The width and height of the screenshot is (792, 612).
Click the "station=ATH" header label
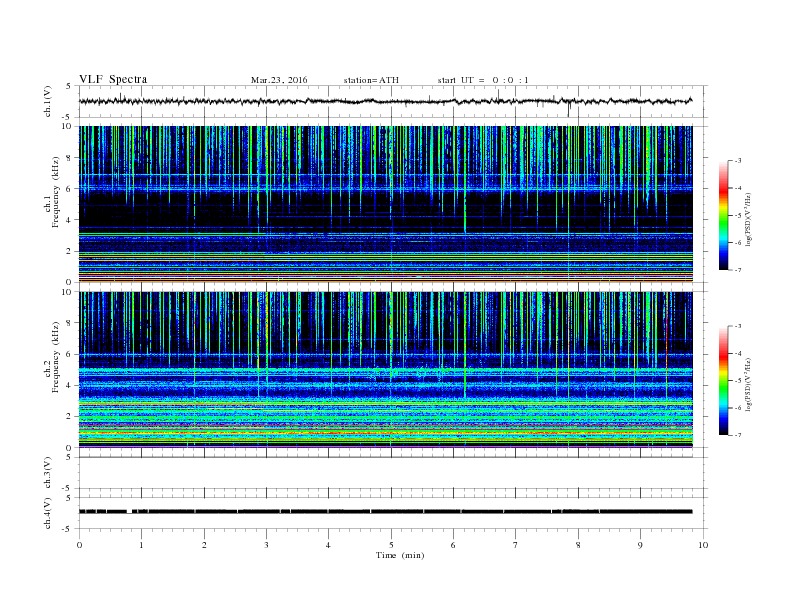371,80
